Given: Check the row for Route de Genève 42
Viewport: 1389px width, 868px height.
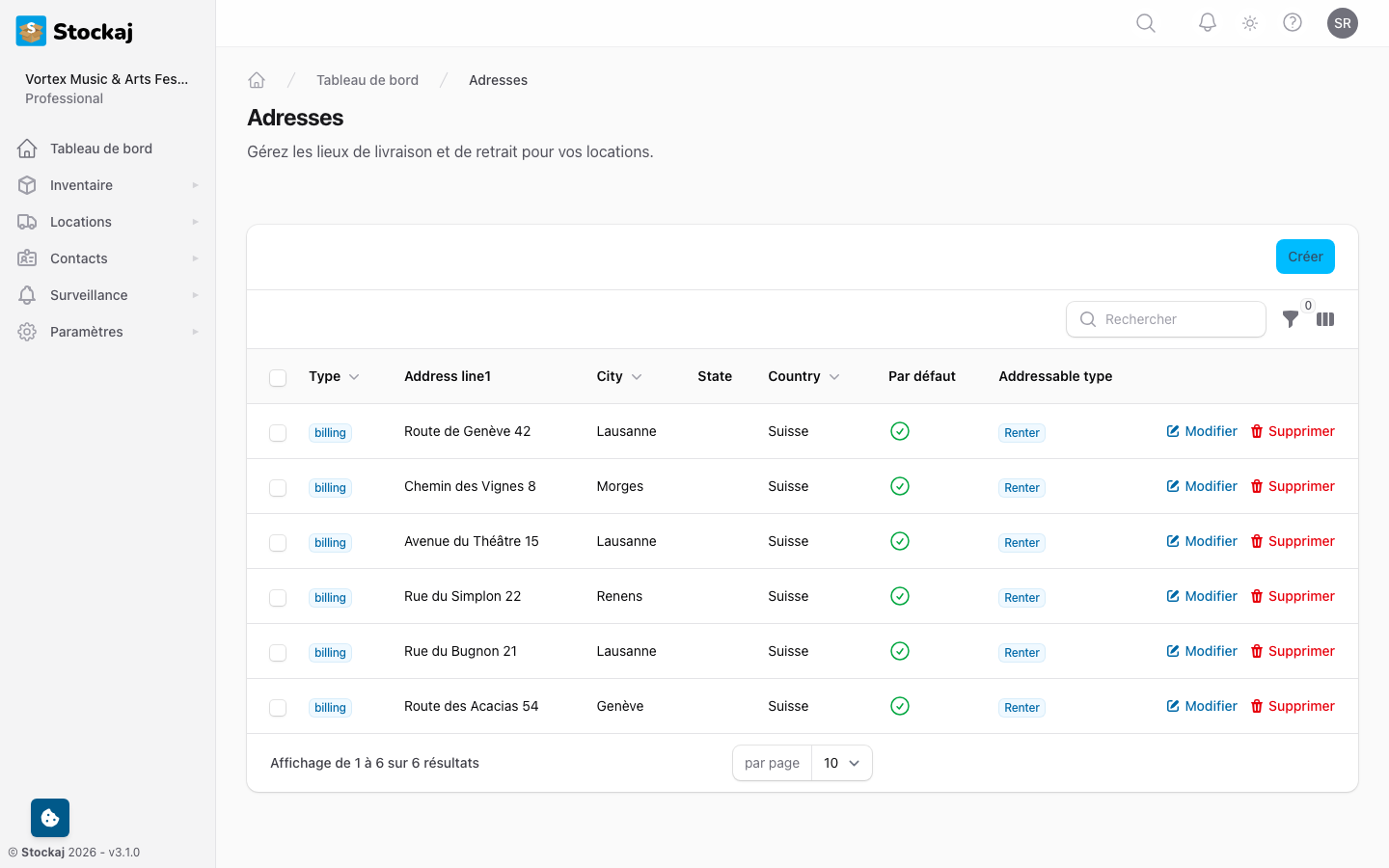Looking at the screenshot, I should 278,431.
